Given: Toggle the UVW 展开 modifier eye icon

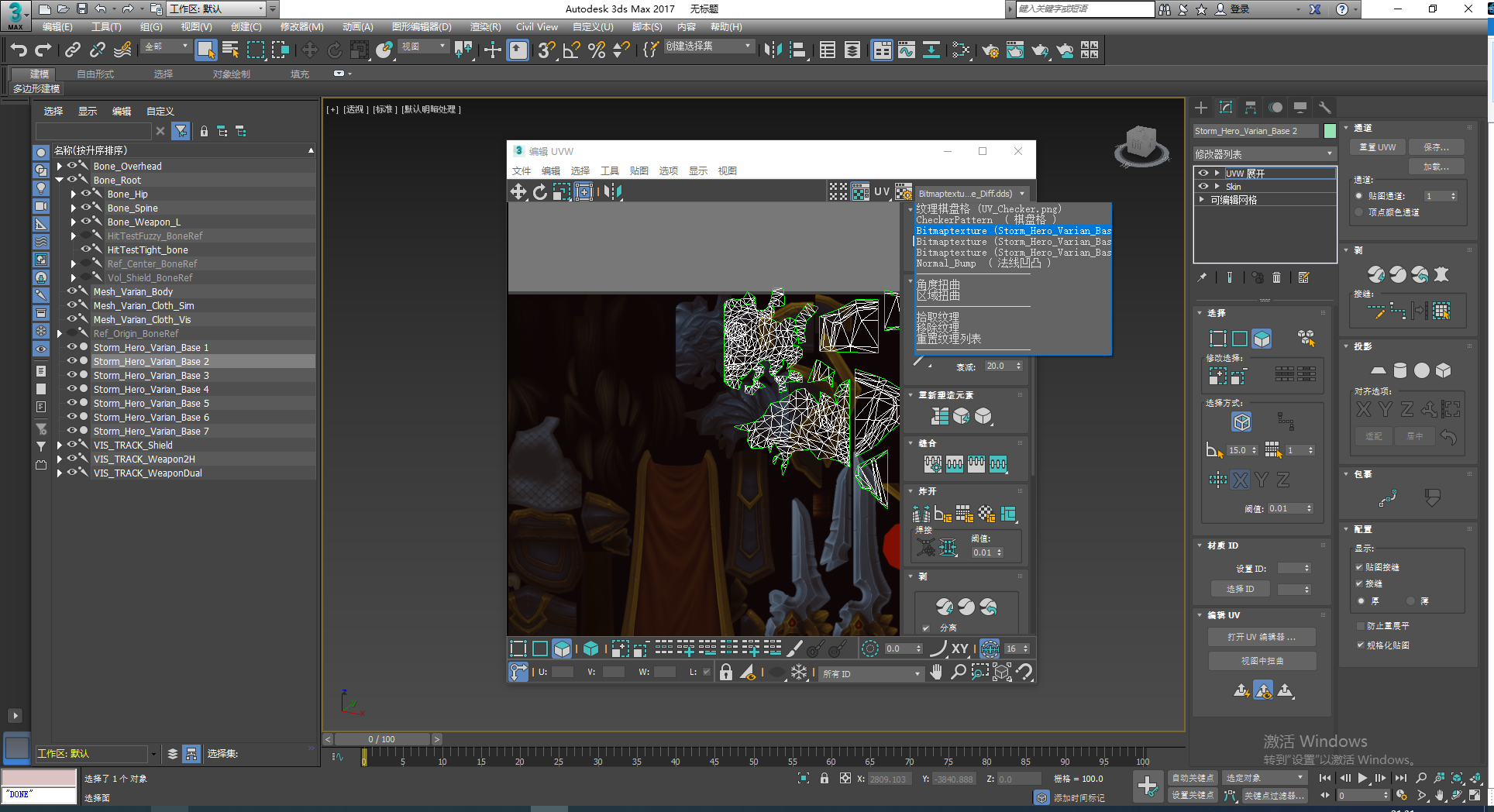Looking at the screenshot, I should (1203, 173).
